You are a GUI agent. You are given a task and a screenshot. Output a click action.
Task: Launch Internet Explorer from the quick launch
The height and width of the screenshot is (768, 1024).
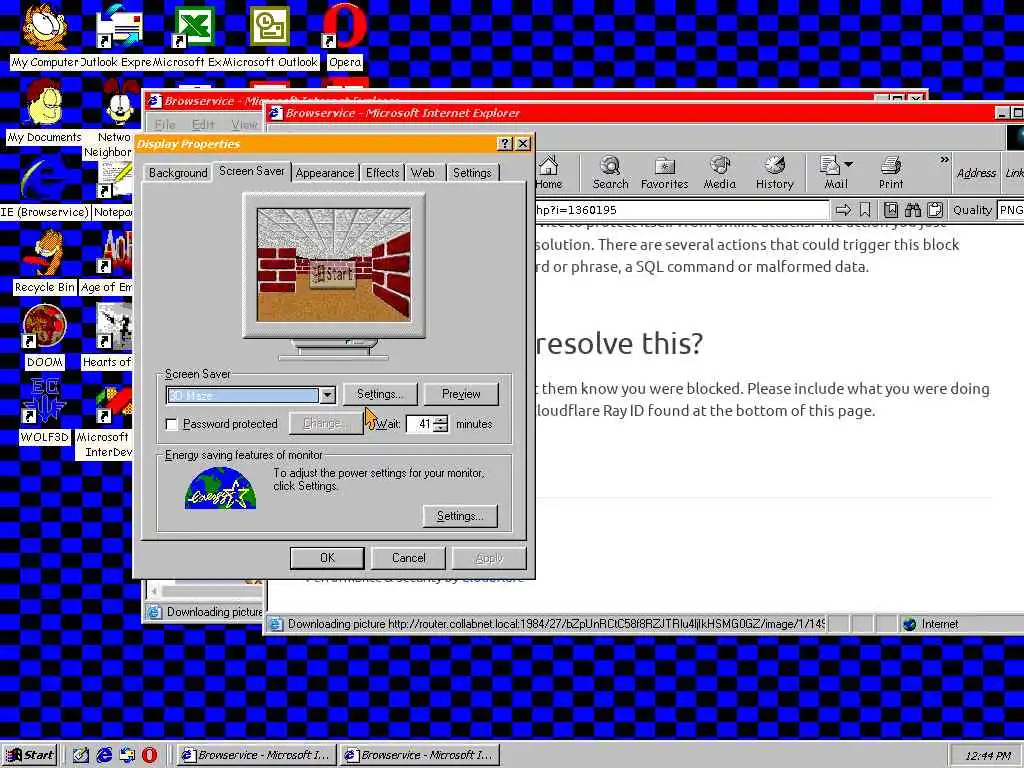(104, 755)
